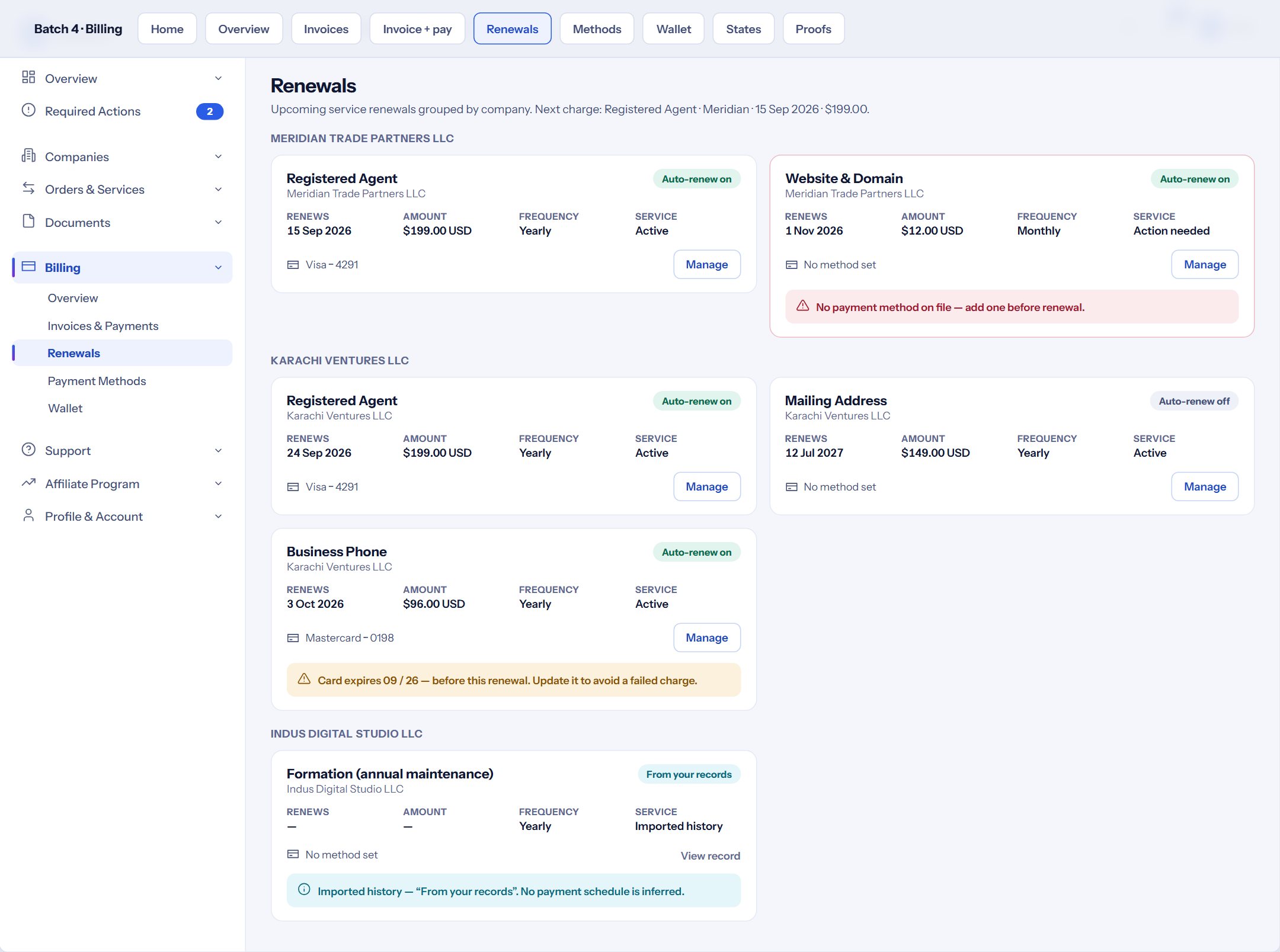The height and width of the screenshot is (952, 1280).
Task: Click the Orders & Services arrows icon
Action: [x=28, y=188]
